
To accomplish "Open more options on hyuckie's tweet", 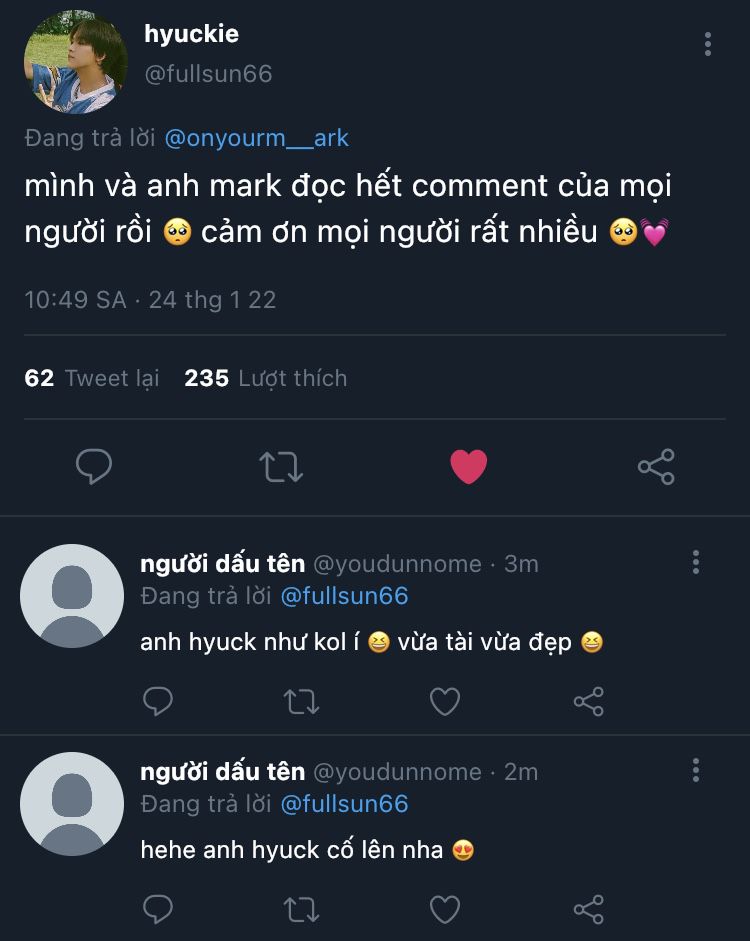I will pyautogui.click(x=708, y=44).
